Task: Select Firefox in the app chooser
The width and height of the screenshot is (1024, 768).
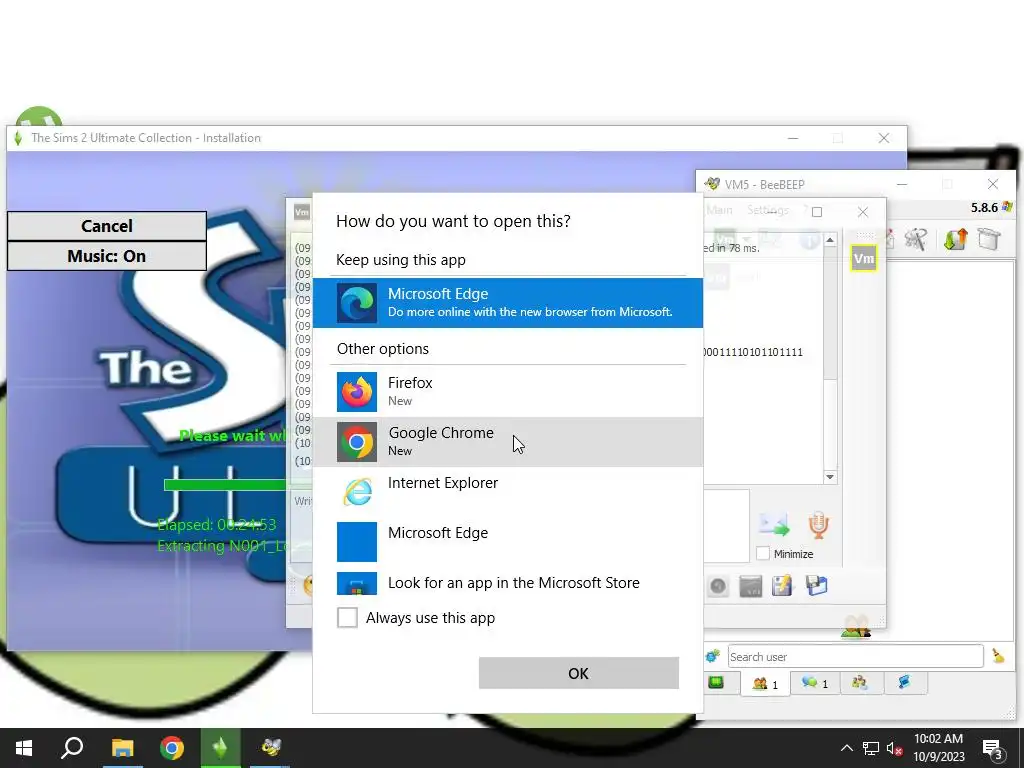Action: point(507,391)
